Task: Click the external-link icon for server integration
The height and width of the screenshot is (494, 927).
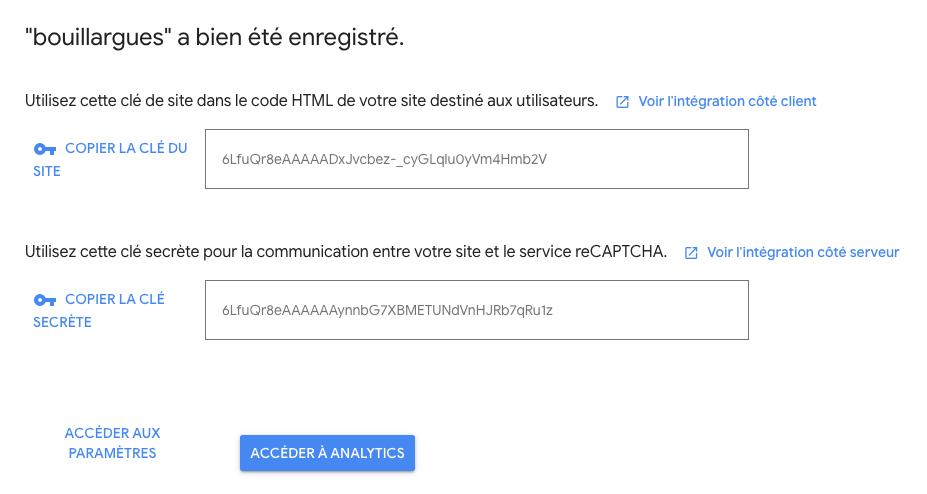Action: coord(691,253)
